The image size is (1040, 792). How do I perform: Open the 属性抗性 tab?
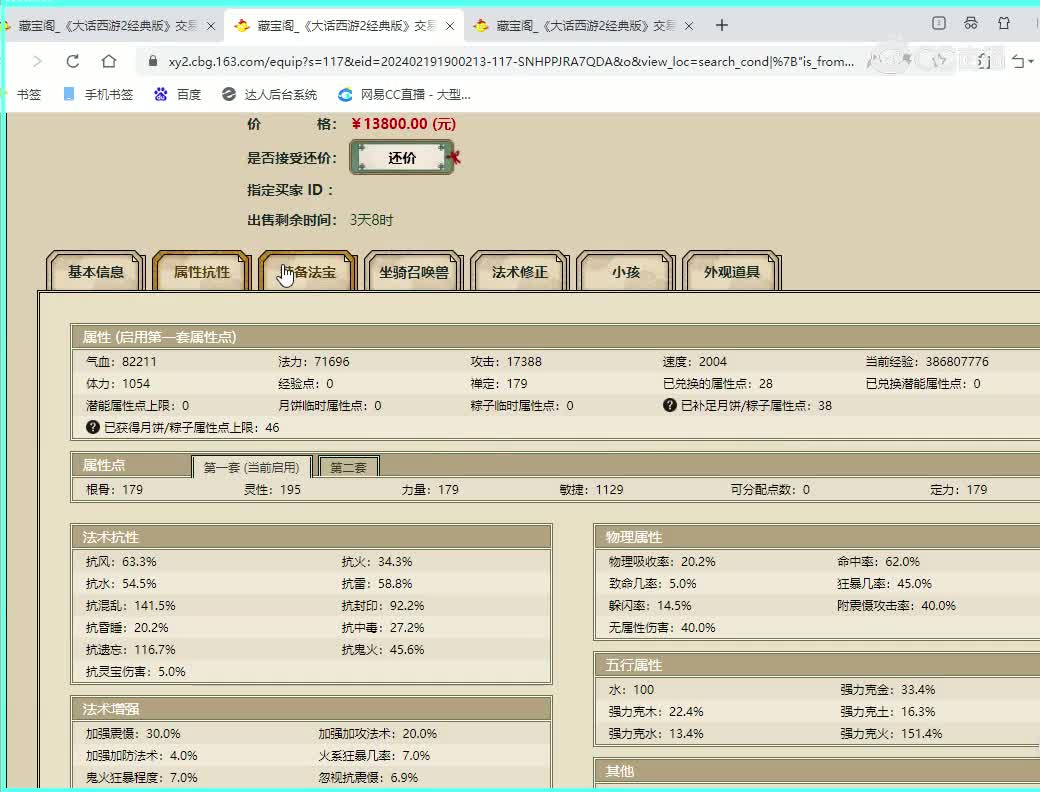tap(202, 272)
